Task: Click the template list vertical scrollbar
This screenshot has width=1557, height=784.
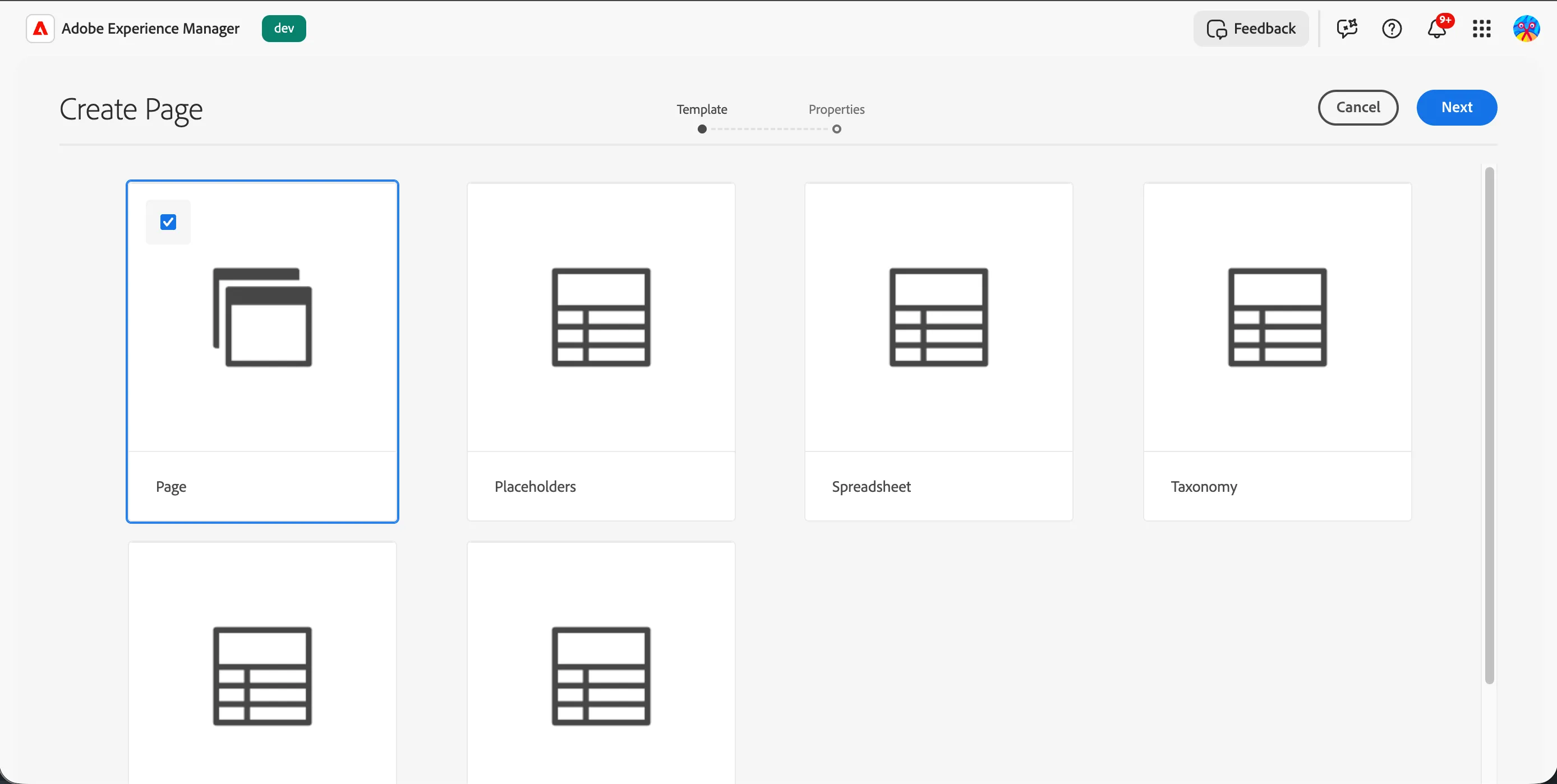Action: [1489, 426]
